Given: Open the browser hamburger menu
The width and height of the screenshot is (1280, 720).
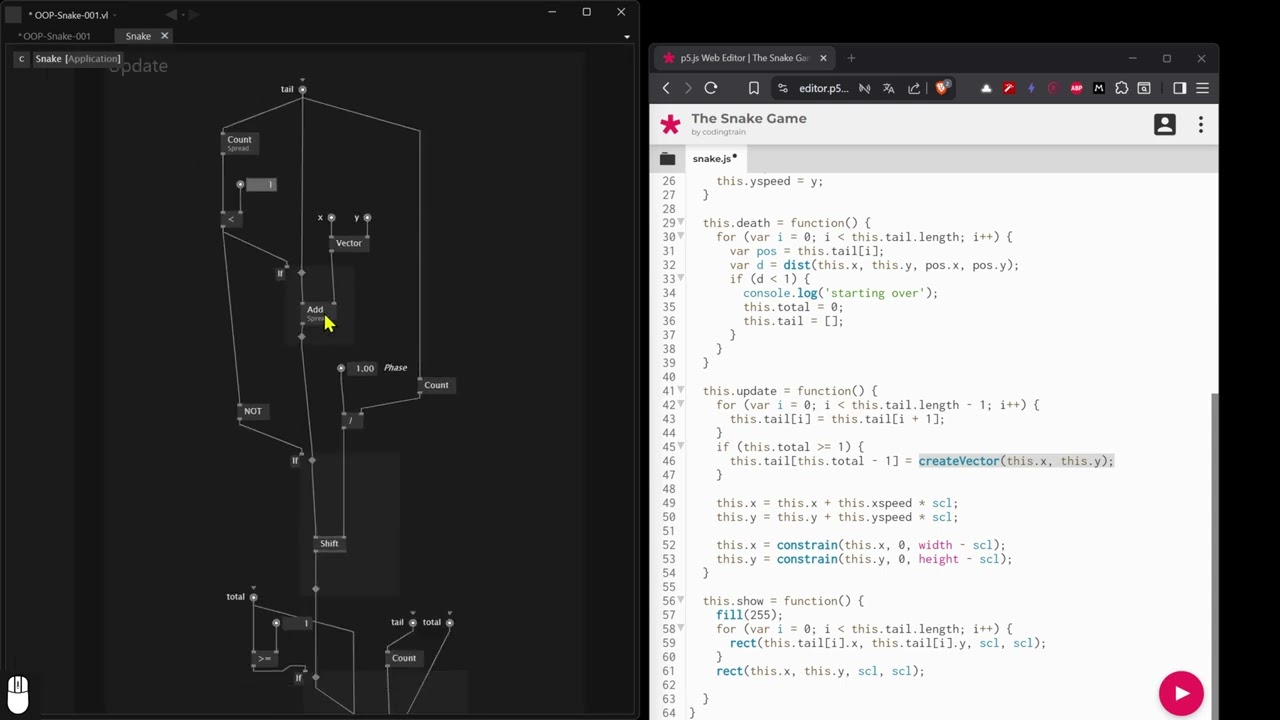Looking at the screenshot, I should tap(1203, 88).
